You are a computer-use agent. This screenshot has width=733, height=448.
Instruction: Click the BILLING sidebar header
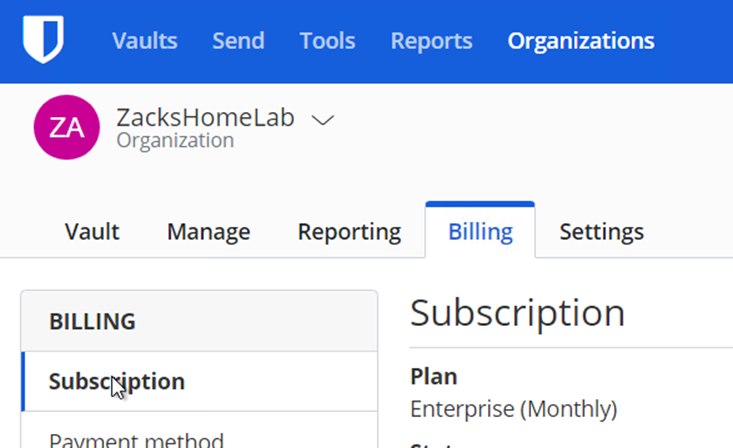200,321
